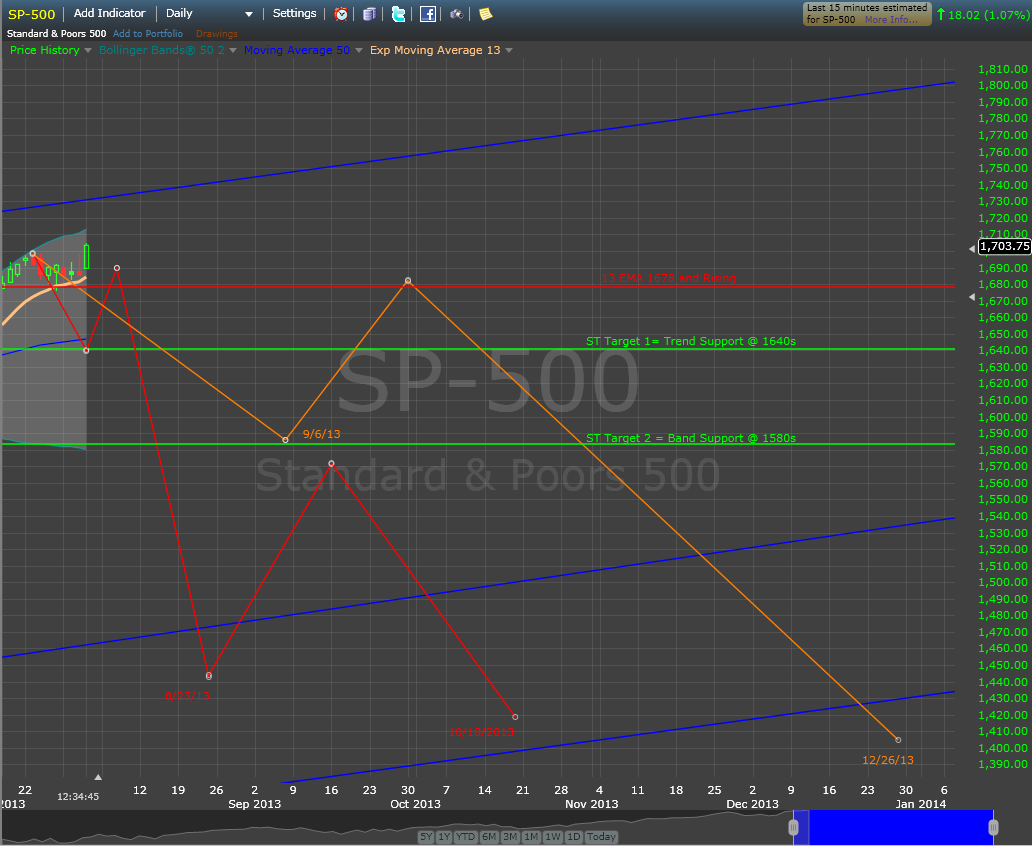Click the current price 1,703.75 label
This screenshot has width=1032, height=847.
point(1004,246)
